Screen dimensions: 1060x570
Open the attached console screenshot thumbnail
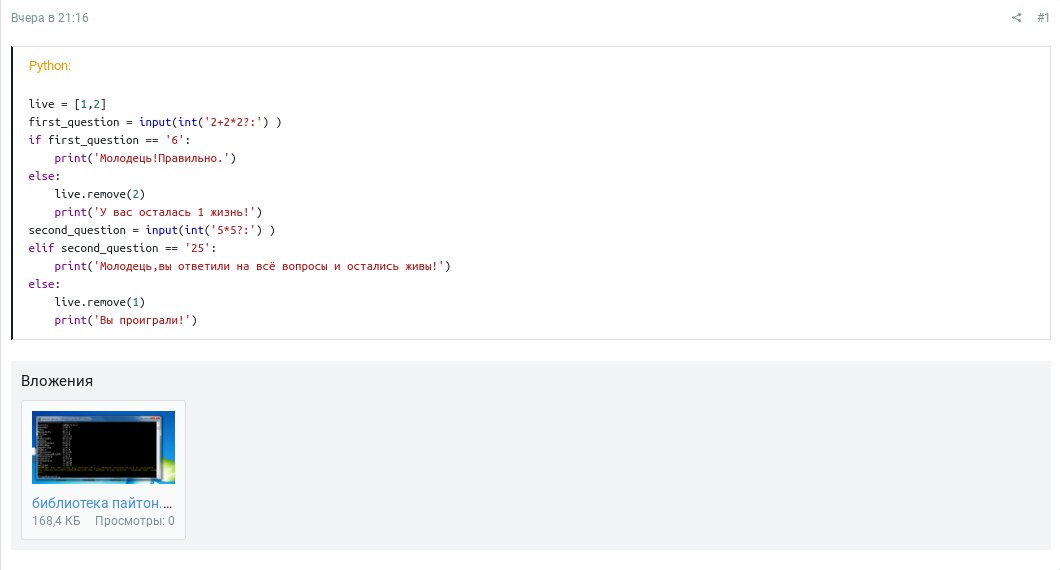click(x=103, y=447)
